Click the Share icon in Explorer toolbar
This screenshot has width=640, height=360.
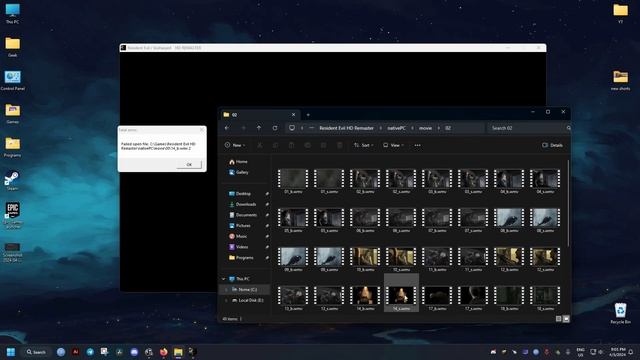pyautogui.click(x=323, y=145)
